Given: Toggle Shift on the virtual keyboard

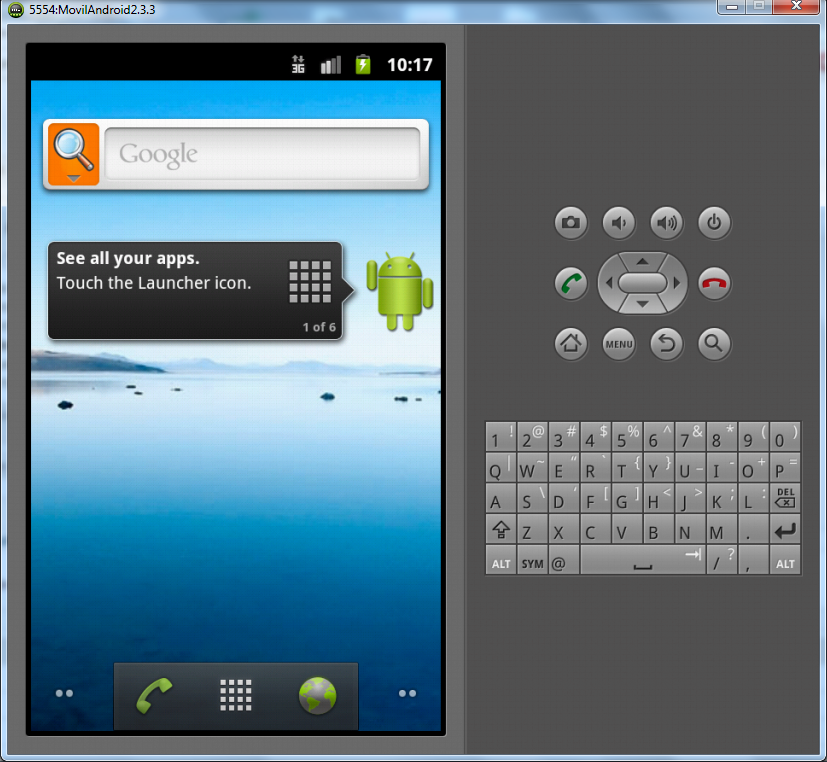Looking at the screenshot, I should [500, 530].
